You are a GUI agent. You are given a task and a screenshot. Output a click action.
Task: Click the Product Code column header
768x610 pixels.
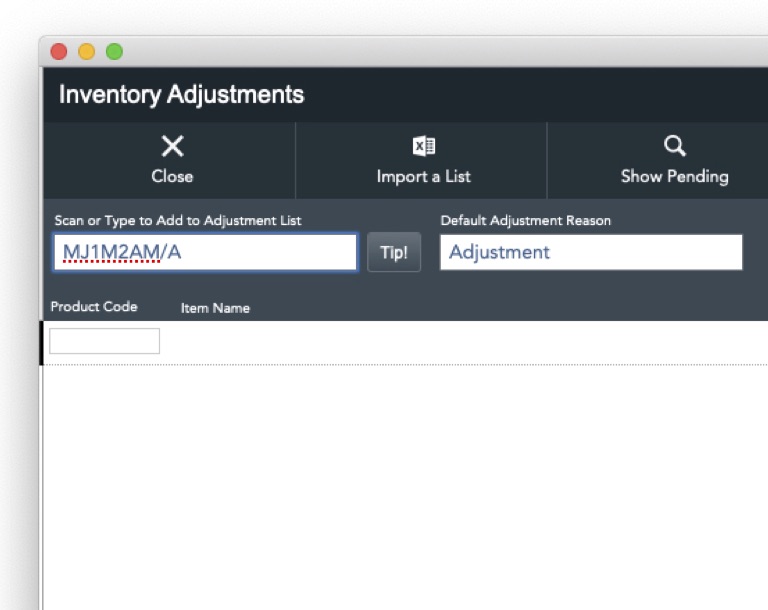(x=94, y=307)
